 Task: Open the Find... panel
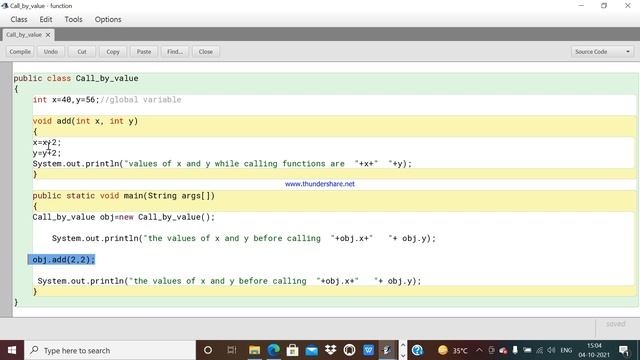(x=175, y=52)
